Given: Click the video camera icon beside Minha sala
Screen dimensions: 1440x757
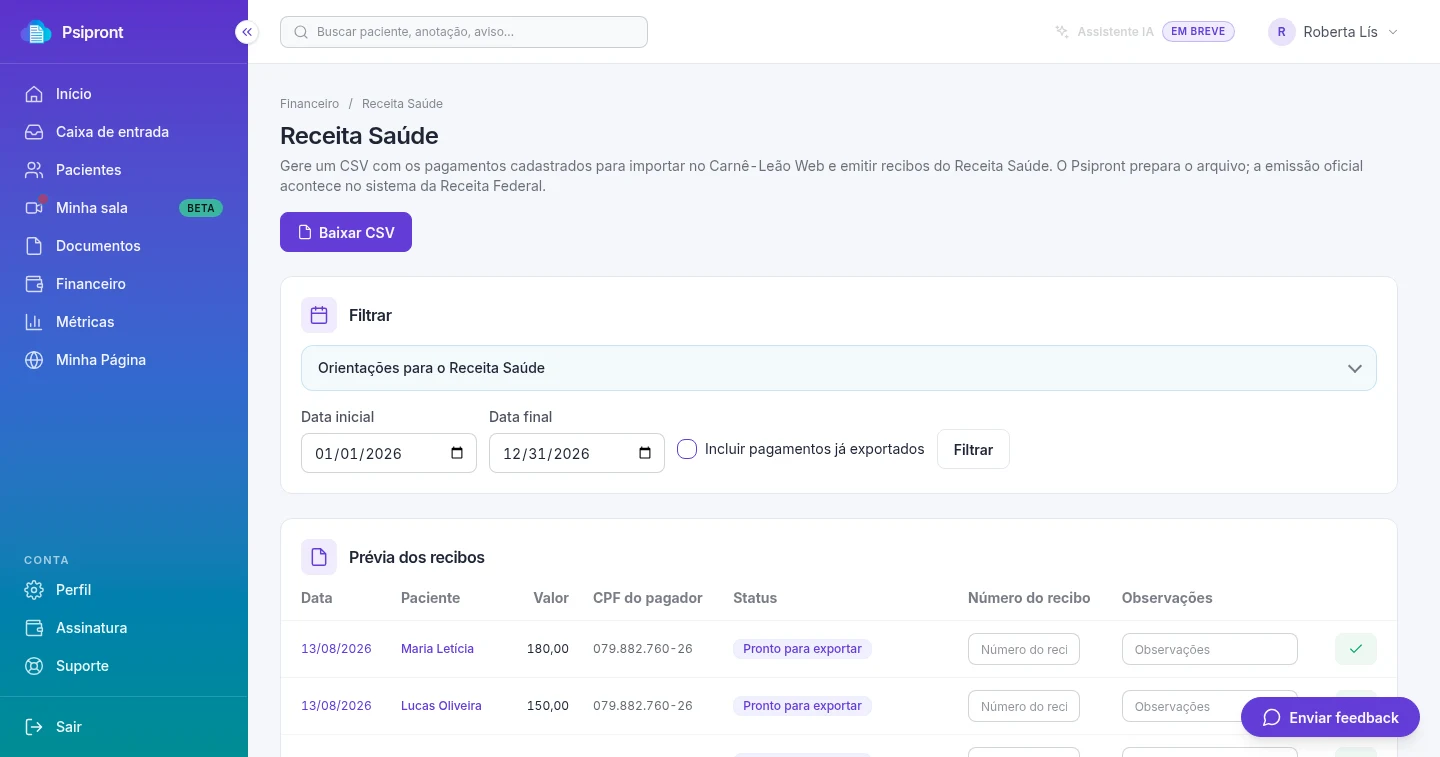Looking at the screenshot, I should (x=34, y=208).
